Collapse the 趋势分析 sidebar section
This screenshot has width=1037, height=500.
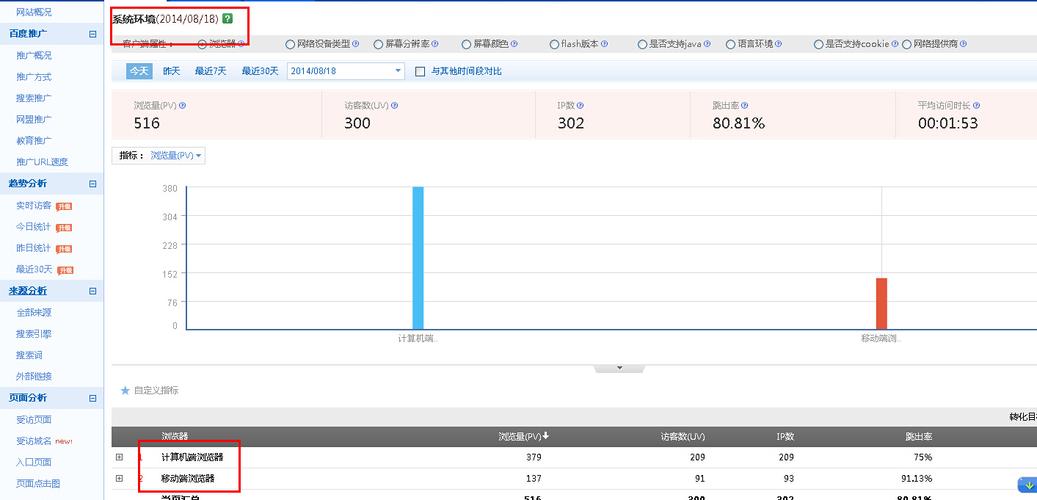click(93, 184)
